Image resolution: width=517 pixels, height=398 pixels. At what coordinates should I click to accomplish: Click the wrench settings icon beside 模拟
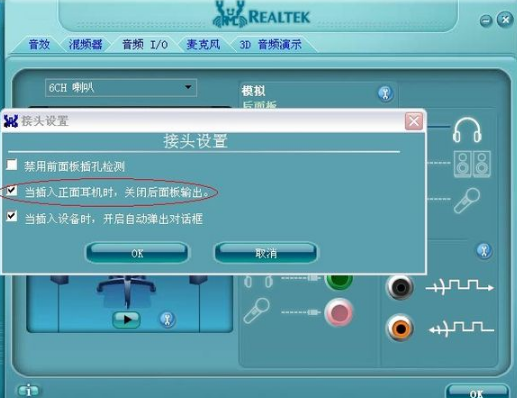pos(385,94)
